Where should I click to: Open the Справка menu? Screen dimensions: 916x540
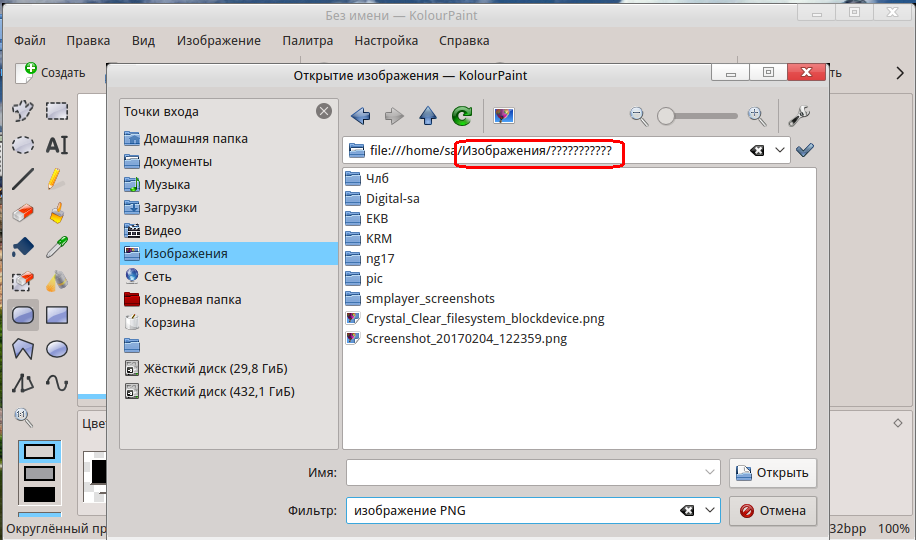[464, 41]
